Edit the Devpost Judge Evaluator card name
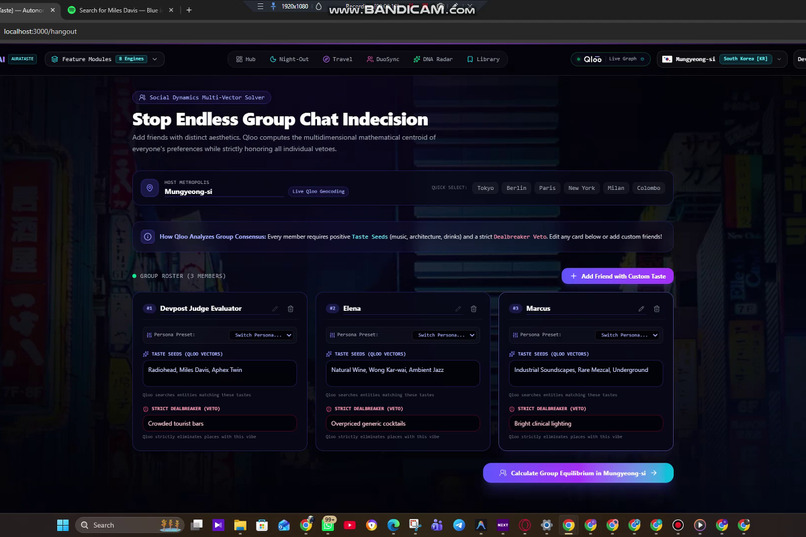Image resolution: width=806 pixels, height=537 pixels. tap(275, 309)
